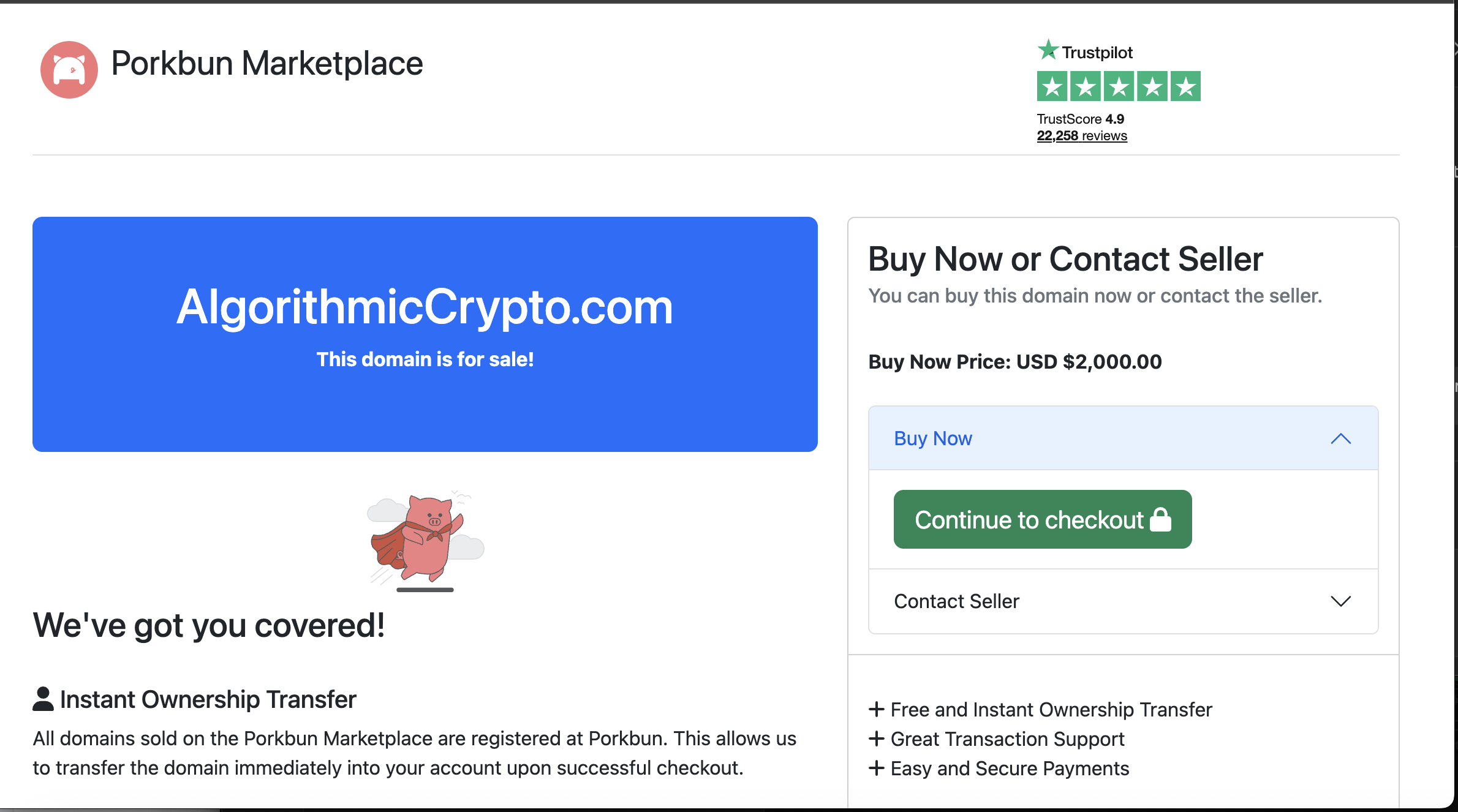Click the Buy Now Price text
The width and height of the screenshot is (1458, 812).
pos(1015,361)
